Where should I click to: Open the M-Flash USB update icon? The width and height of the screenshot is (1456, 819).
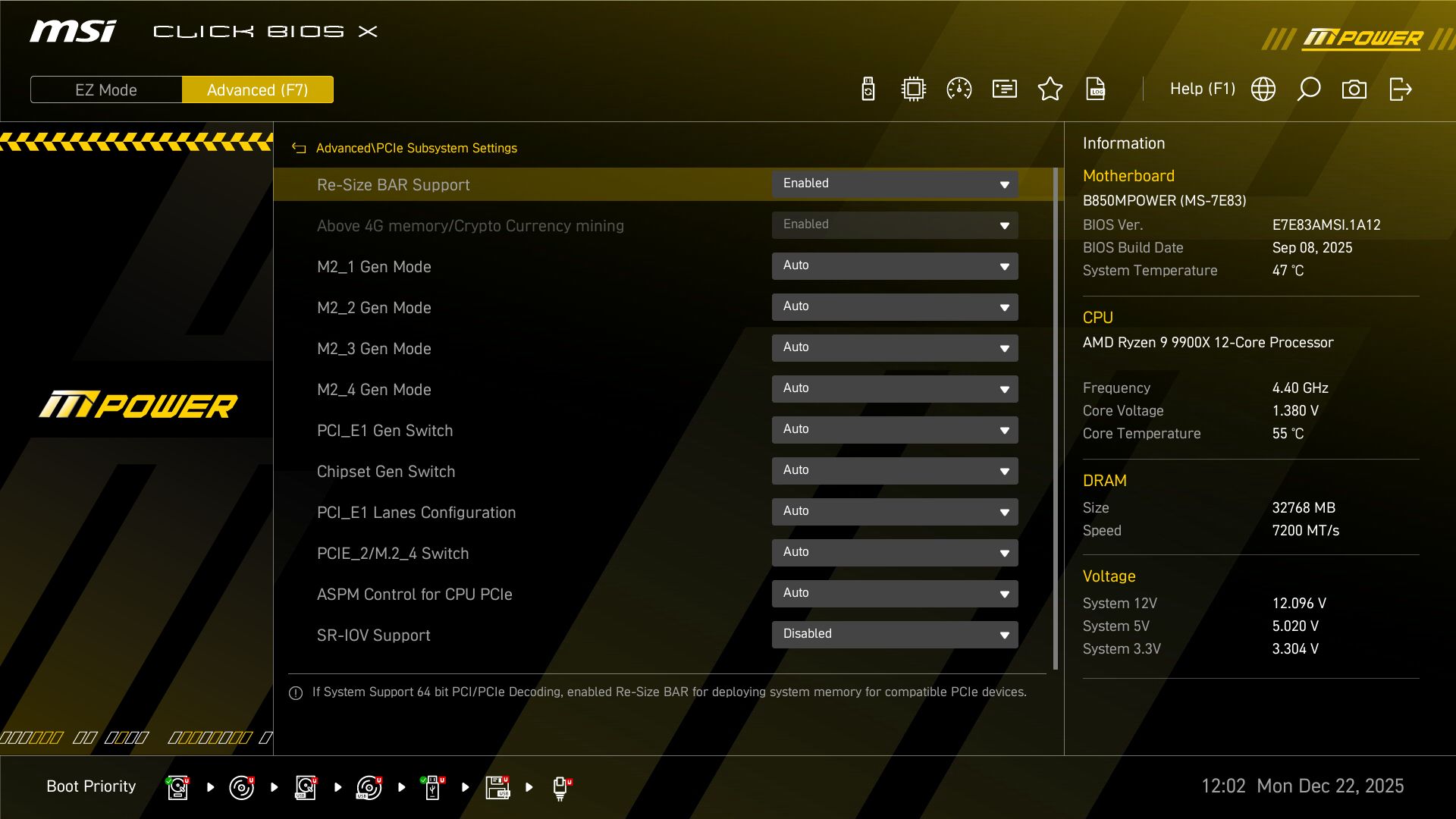868,89
